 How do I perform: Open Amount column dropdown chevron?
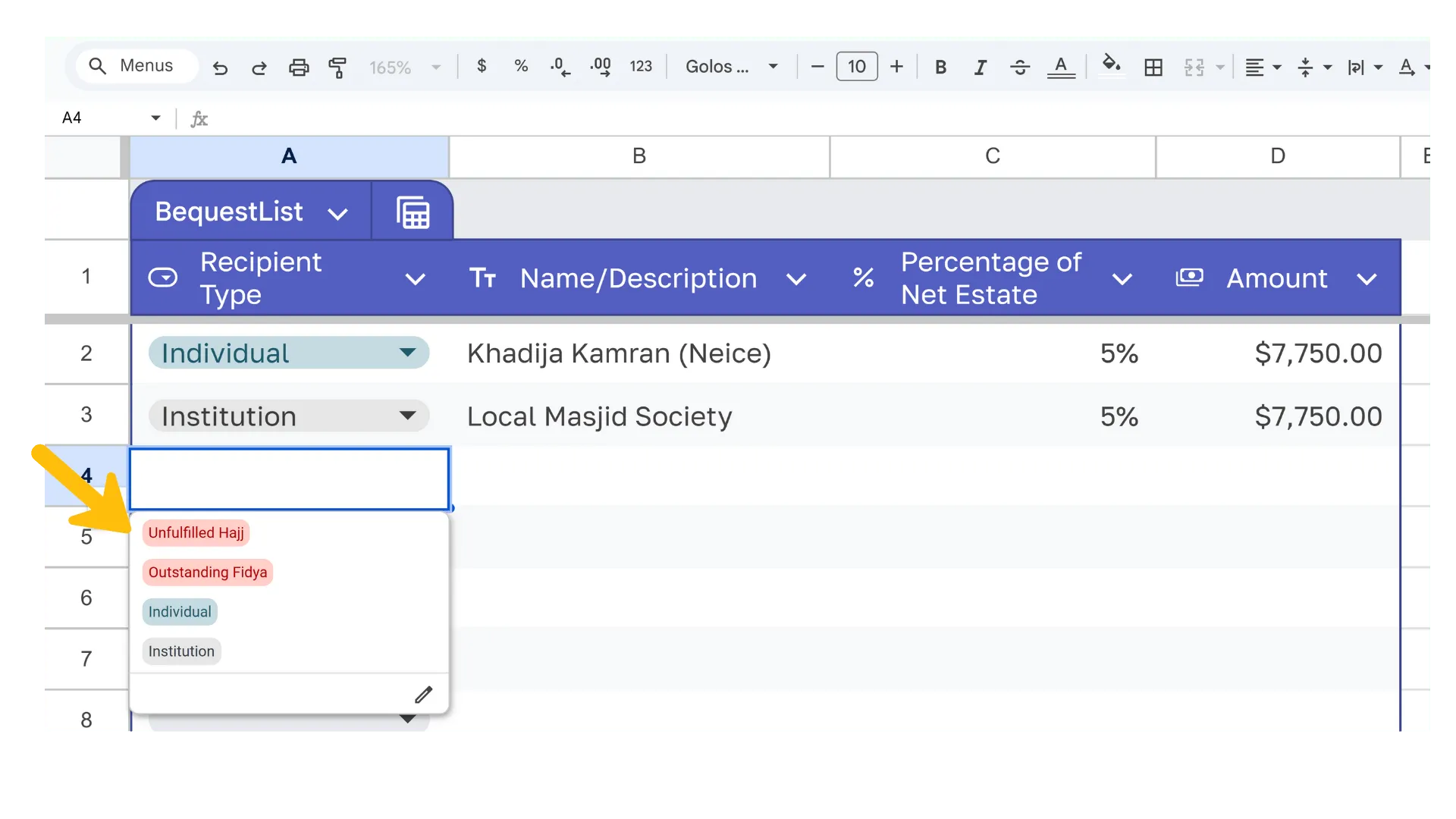tap(1367, 280)
